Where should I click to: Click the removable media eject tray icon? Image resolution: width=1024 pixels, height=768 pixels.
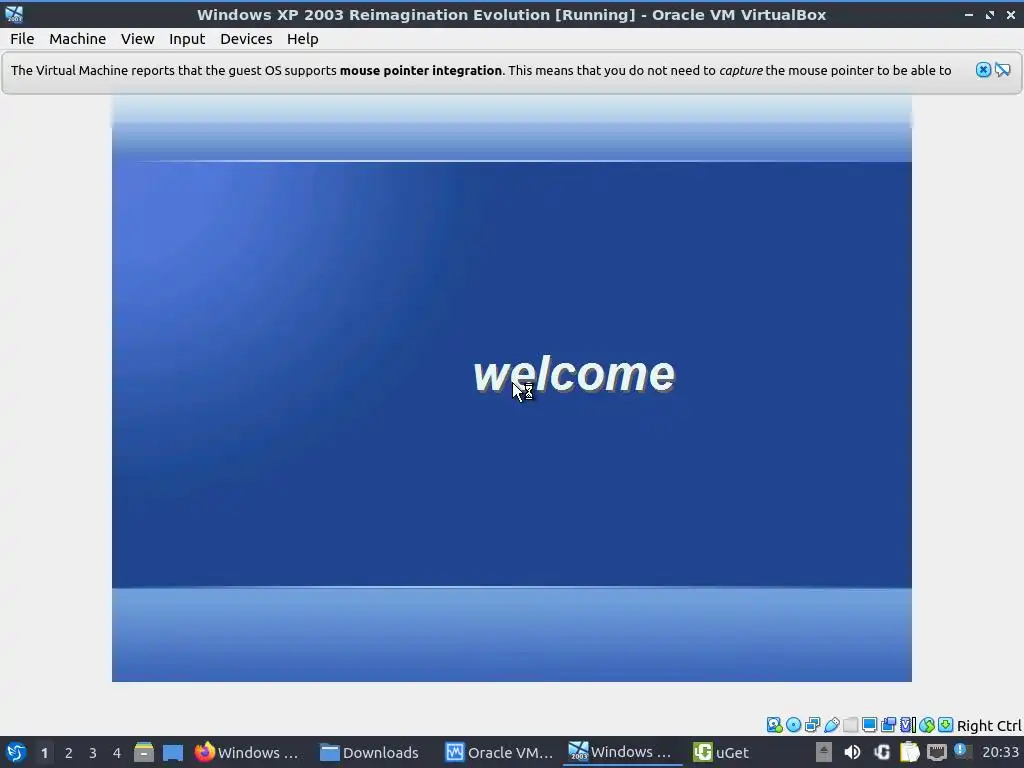[824, 752]
